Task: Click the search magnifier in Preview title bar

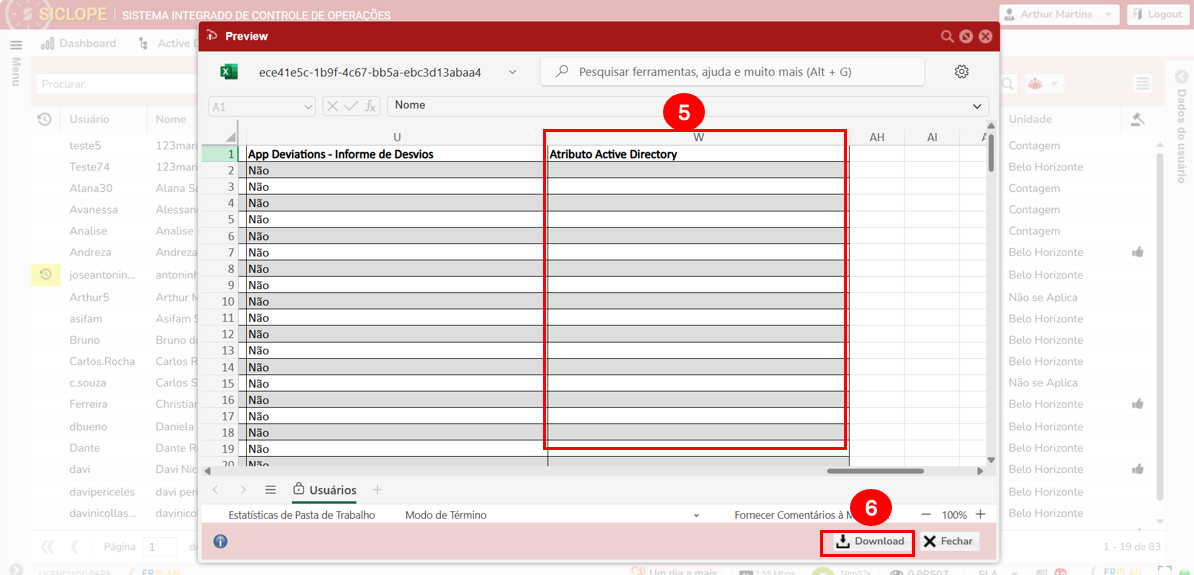Action: 947,36
